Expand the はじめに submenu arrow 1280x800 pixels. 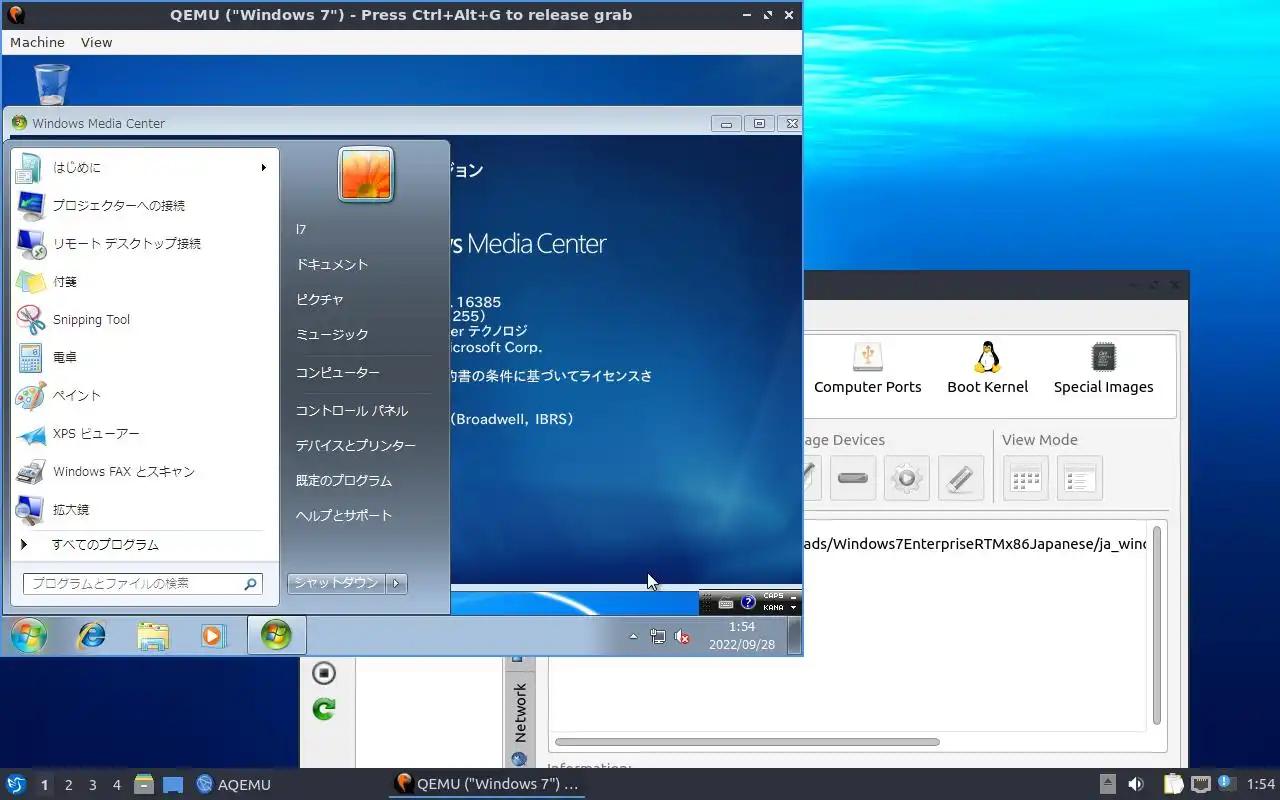click(264, 168)
